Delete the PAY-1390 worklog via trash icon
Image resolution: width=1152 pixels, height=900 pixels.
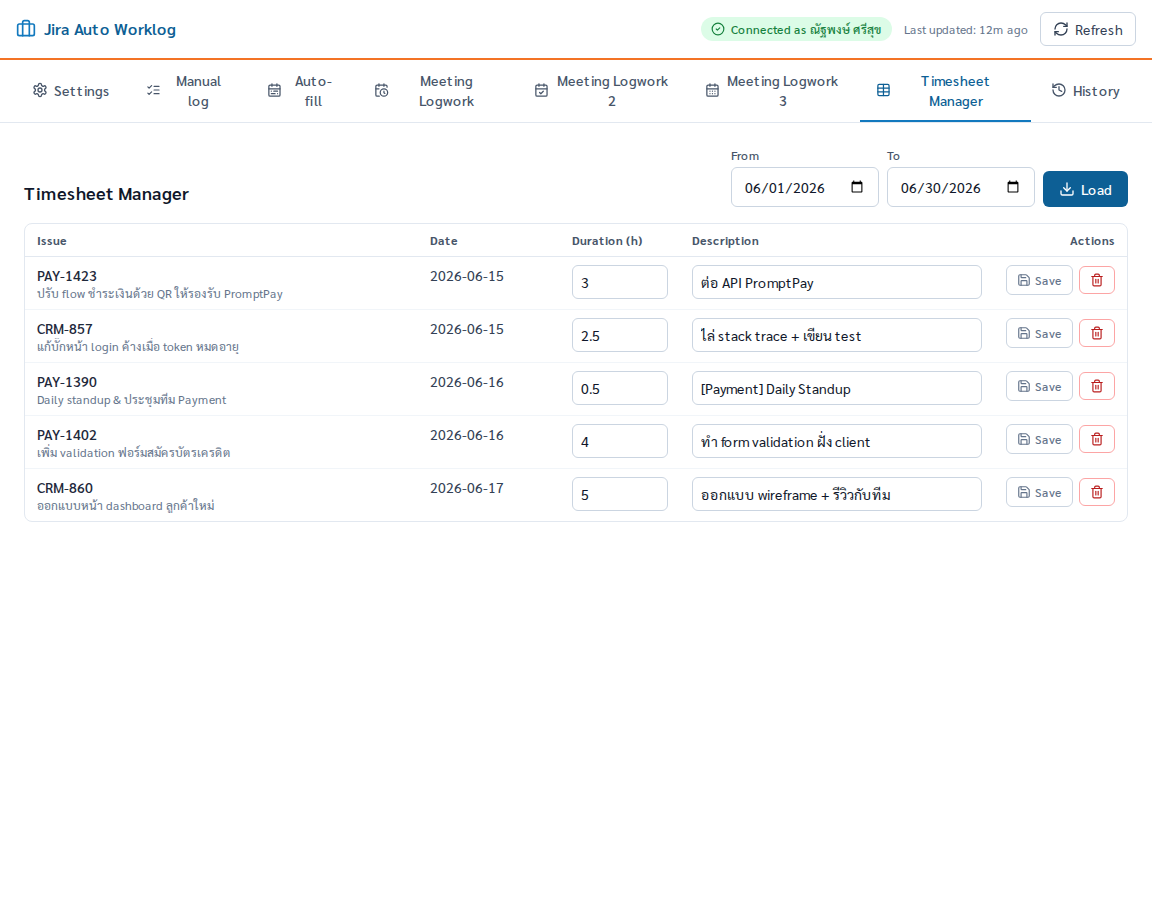pos(1096,386)
